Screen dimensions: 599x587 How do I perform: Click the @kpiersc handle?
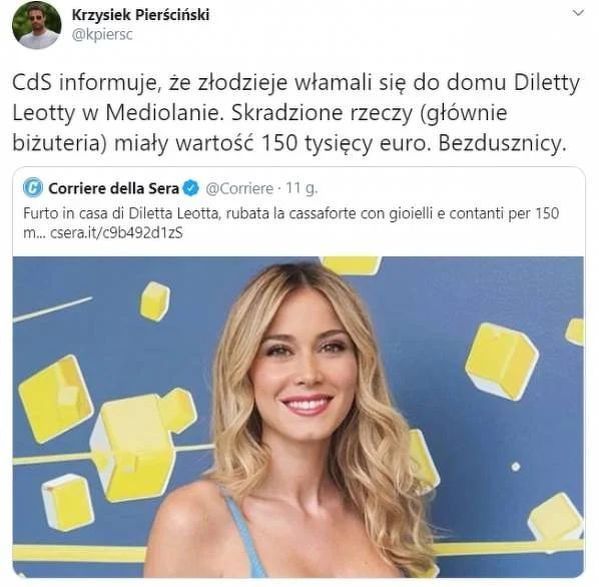point(102,35)
